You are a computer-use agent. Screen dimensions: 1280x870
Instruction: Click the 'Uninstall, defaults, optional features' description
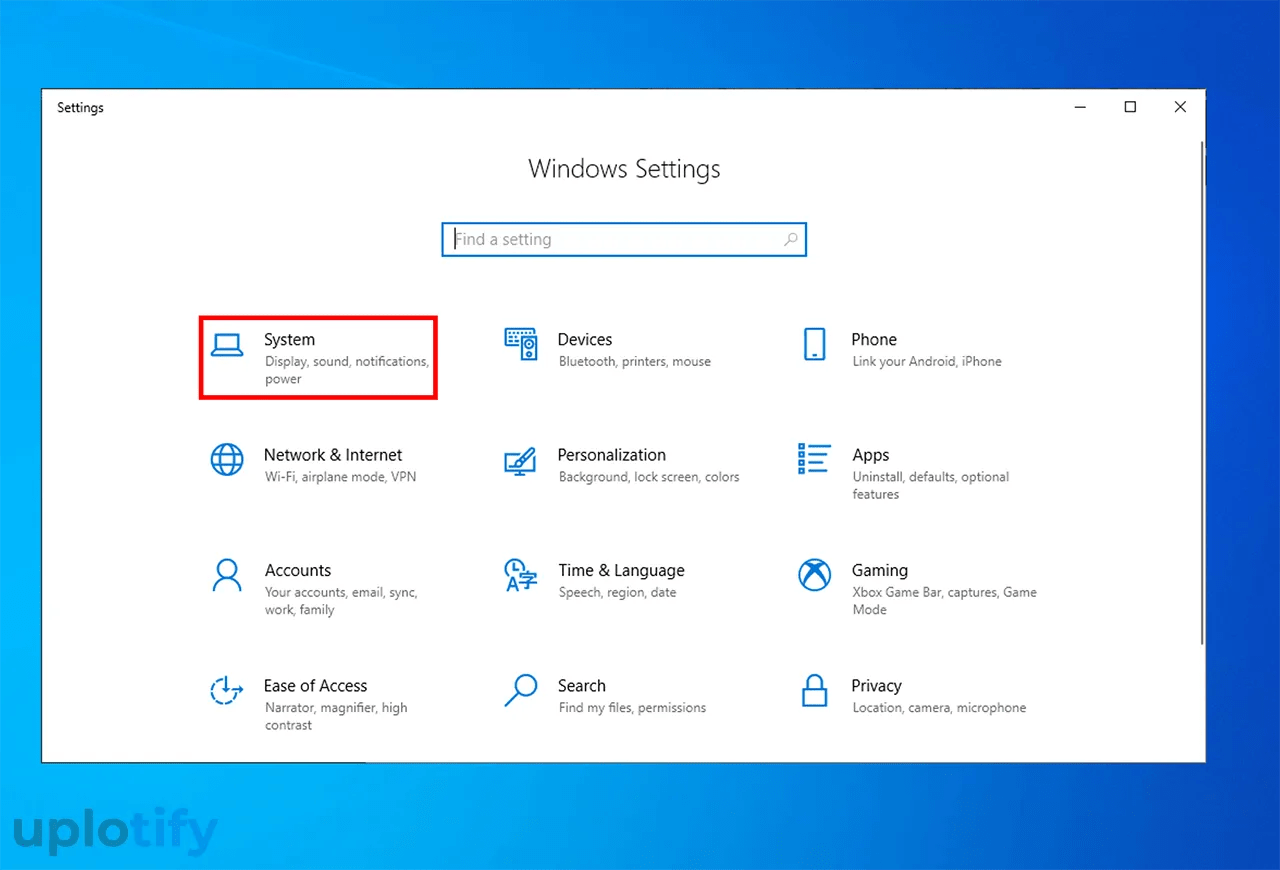coord(931,485)
